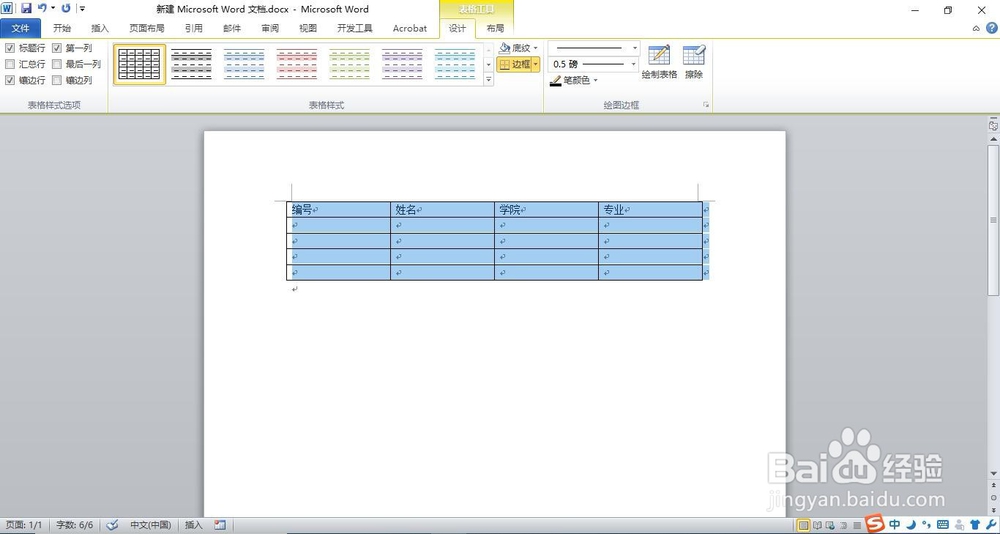This screenshot has width=1000, height=534.
Task: Open the Sogou wrench settings icon
Action: [990, 524]
